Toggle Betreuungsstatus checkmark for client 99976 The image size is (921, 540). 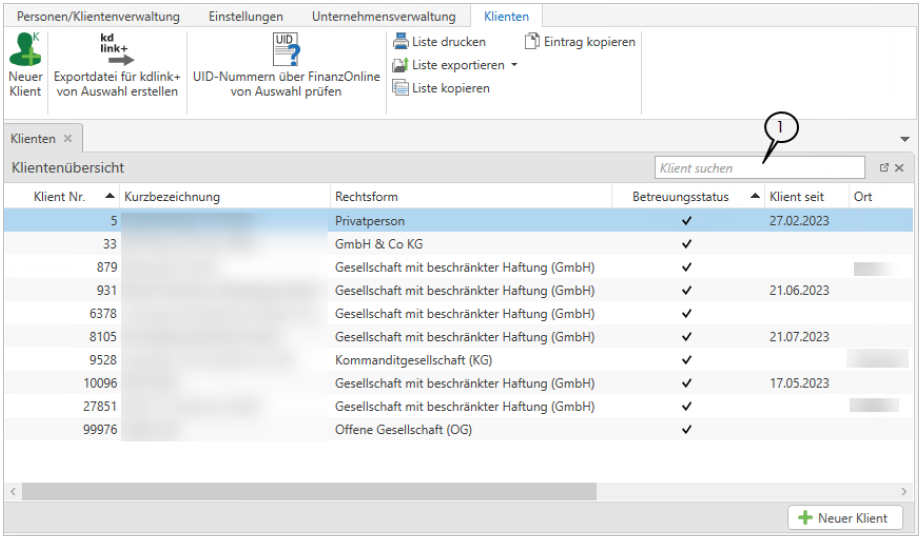(x=686, y=430)
